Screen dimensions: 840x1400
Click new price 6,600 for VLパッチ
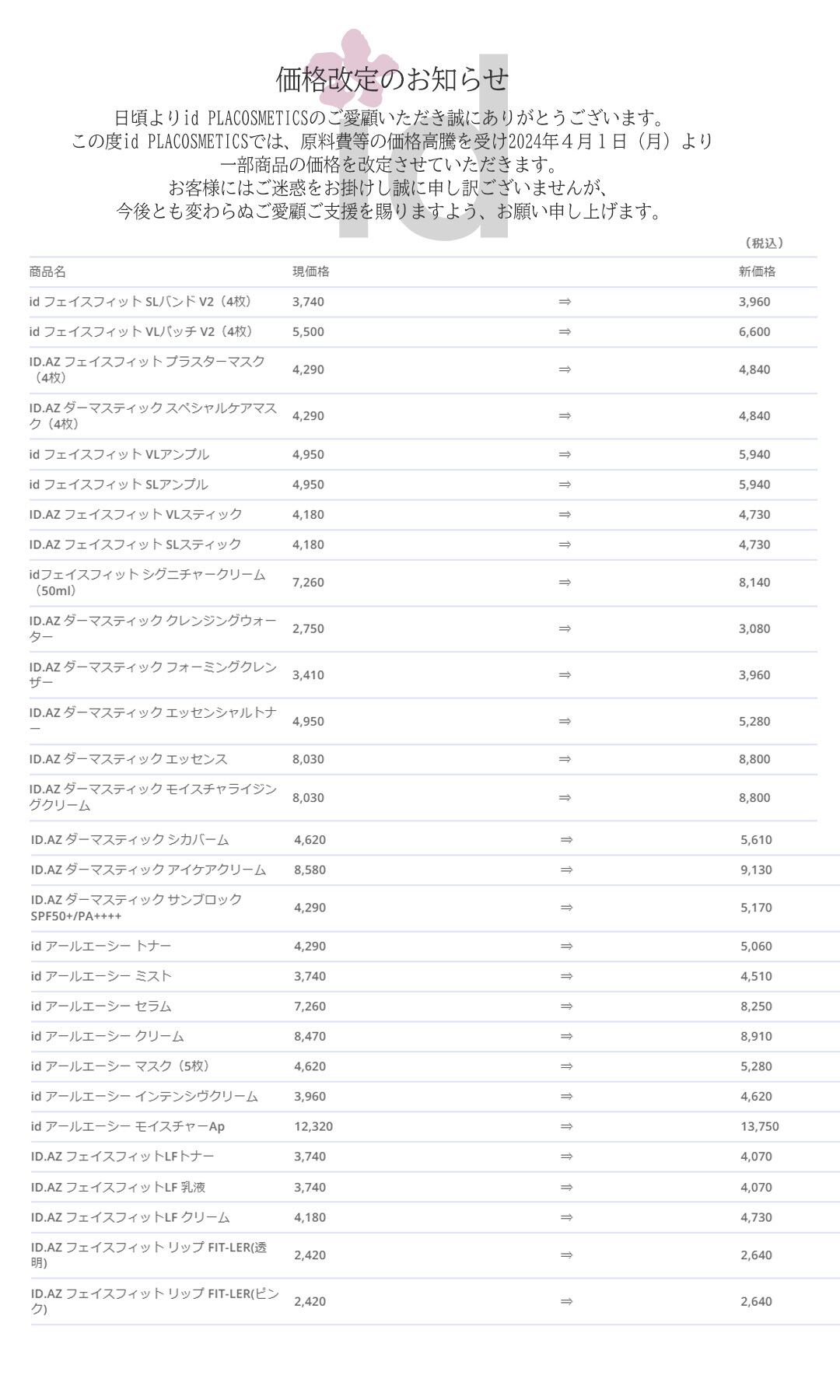pyautogui.click(x=754, y=332)
